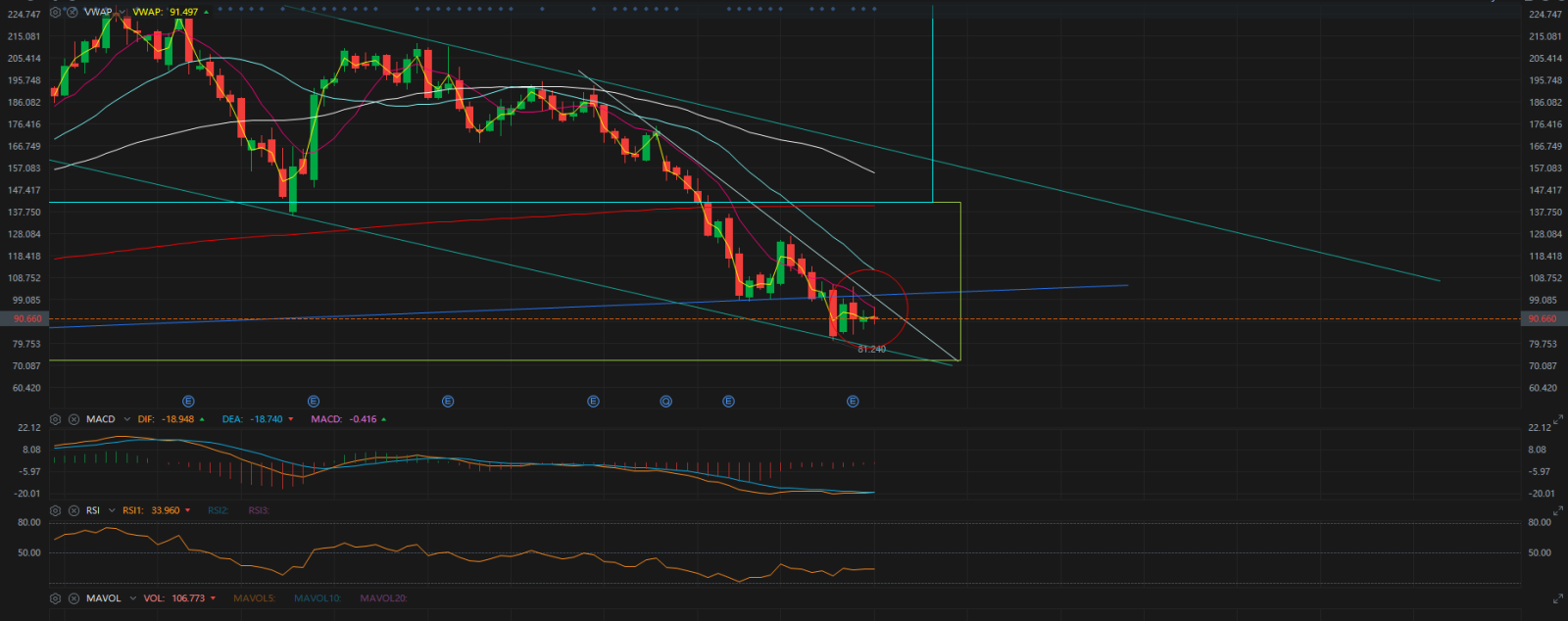
Task: Toggle the DEA line label in MACD
Action: pyautogui.click(x=232, y=419)
